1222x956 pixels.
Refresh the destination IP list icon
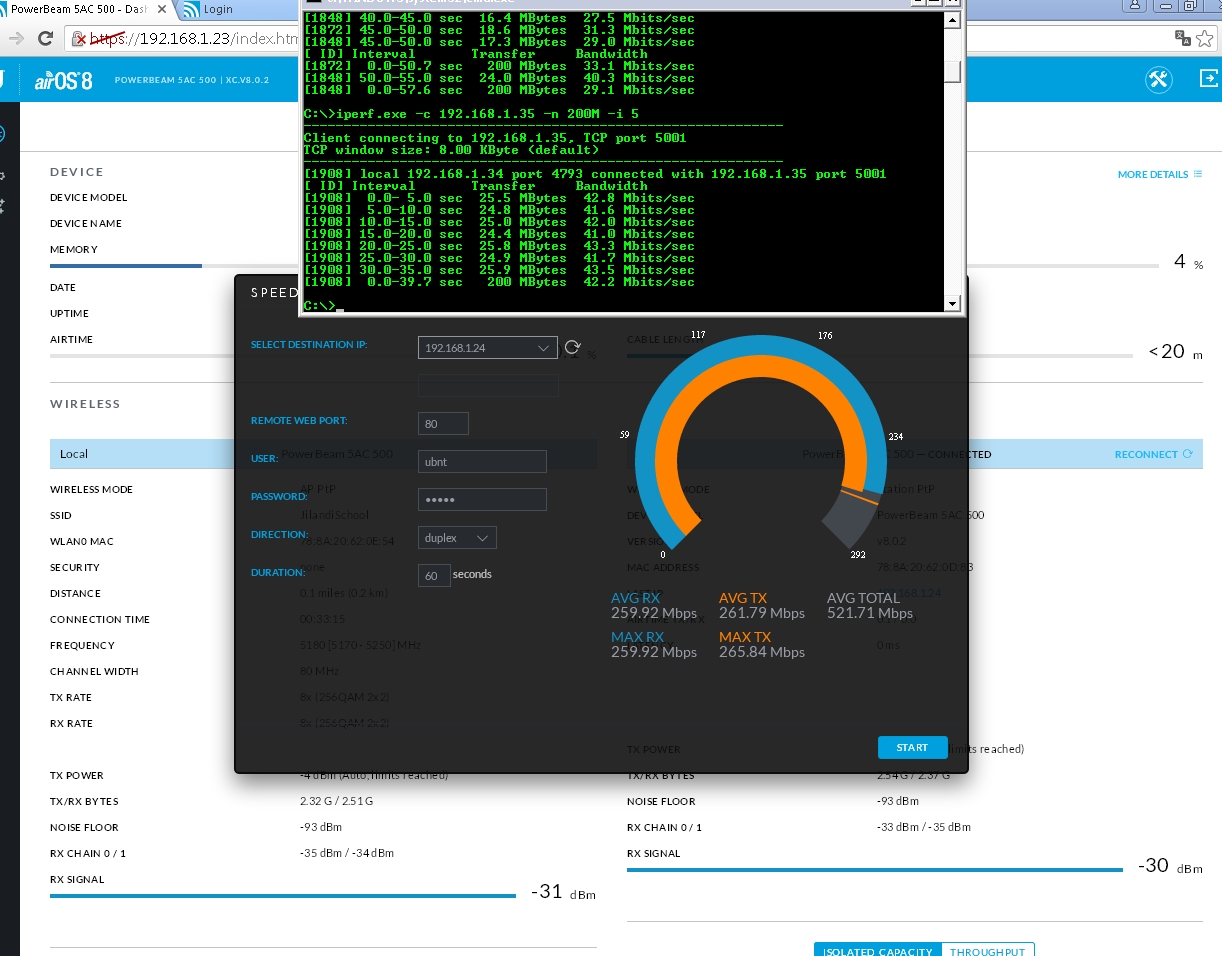572,348
